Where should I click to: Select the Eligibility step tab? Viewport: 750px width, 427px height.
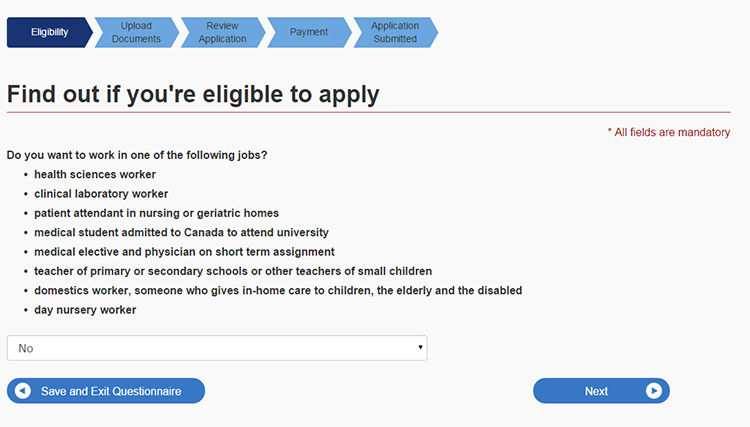(49, 32)
